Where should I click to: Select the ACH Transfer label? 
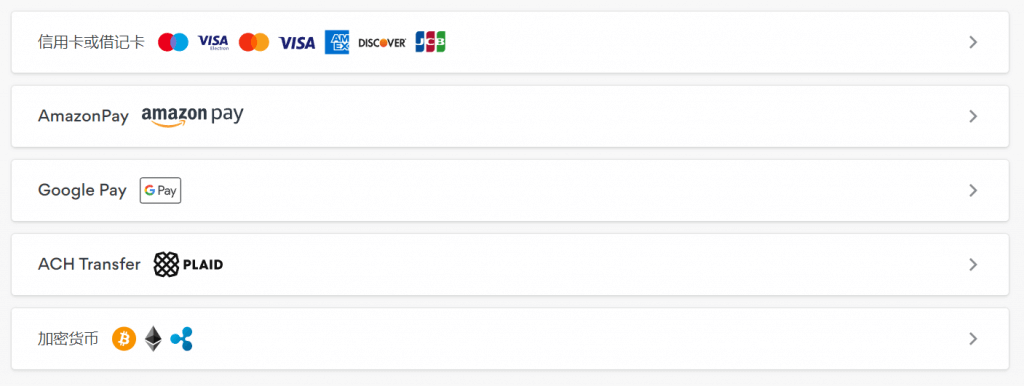[89, 265]
